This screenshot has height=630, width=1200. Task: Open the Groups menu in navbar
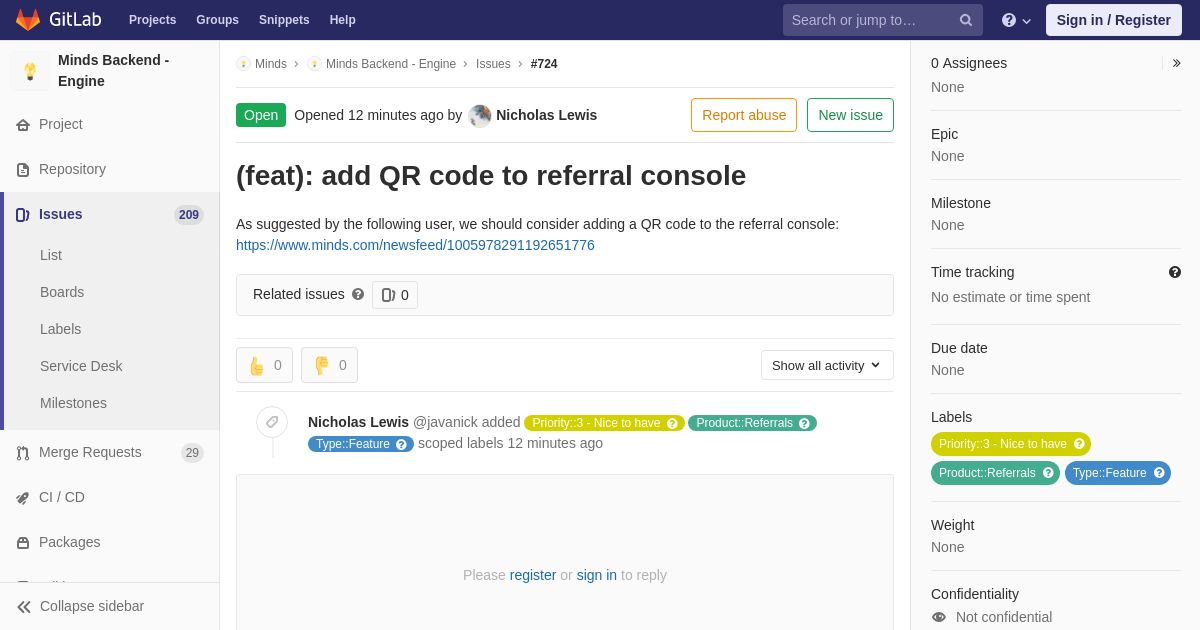pyautogui.click(x=217, y=20)
